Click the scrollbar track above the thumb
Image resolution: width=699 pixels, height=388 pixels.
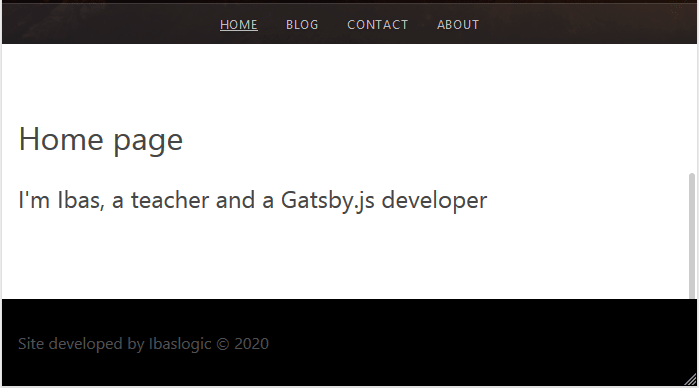[x=692, y=108]
